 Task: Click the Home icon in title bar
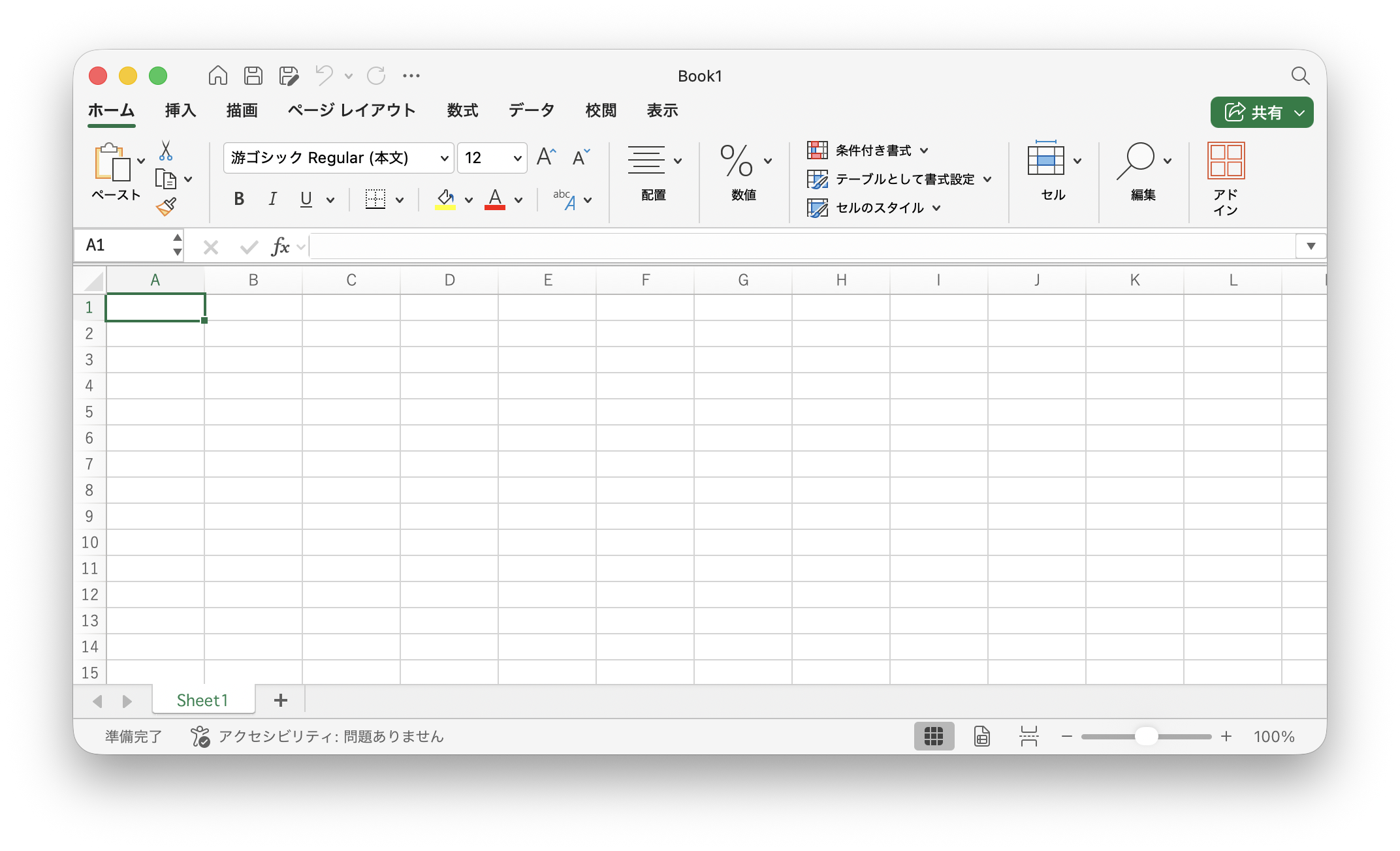pyautogui.click(x=217, y=76)
